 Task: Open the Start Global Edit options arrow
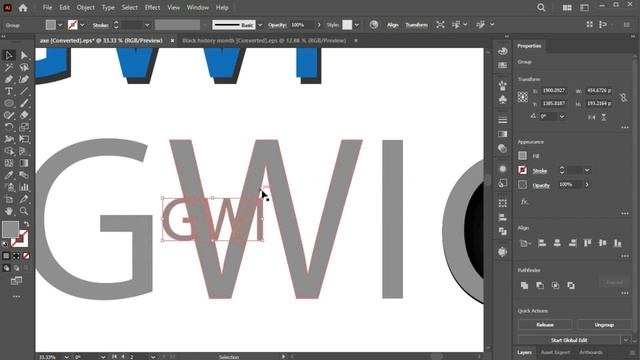point(626,340)
